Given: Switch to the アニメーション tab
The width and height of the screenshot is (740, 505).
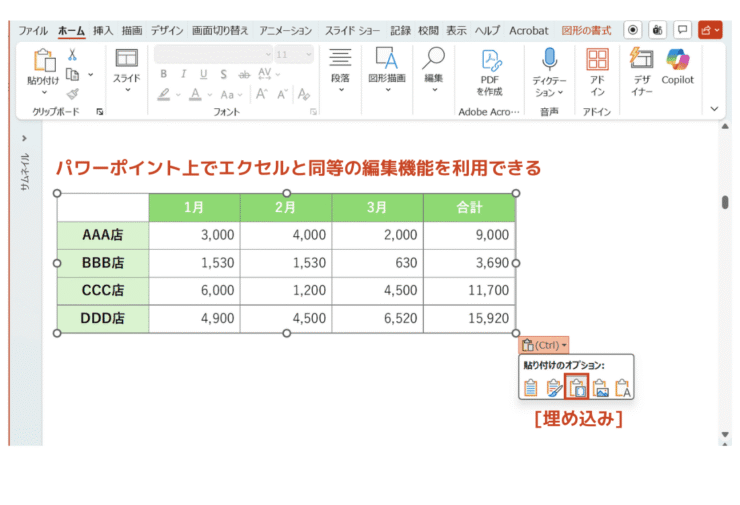Looking at the screenshot, I should click(x=286, y=31).
